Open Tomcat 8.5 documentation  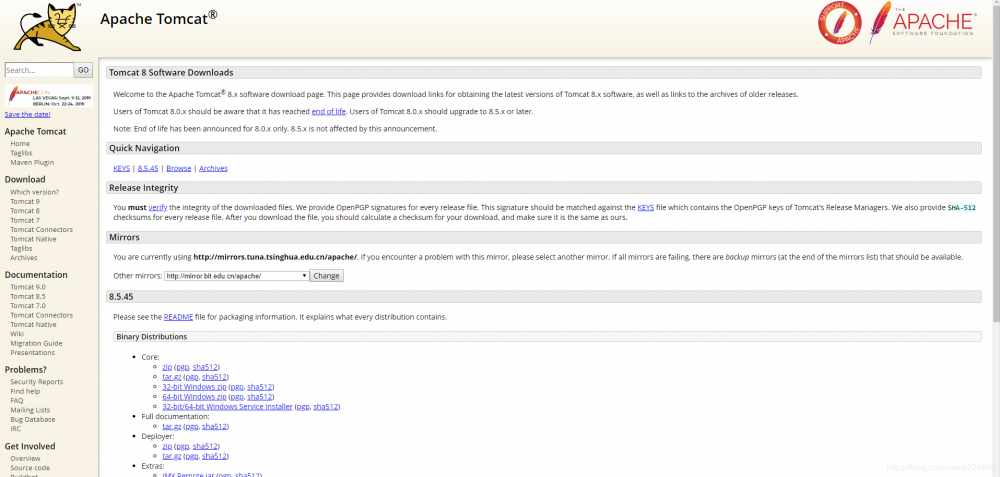(27, 297)
